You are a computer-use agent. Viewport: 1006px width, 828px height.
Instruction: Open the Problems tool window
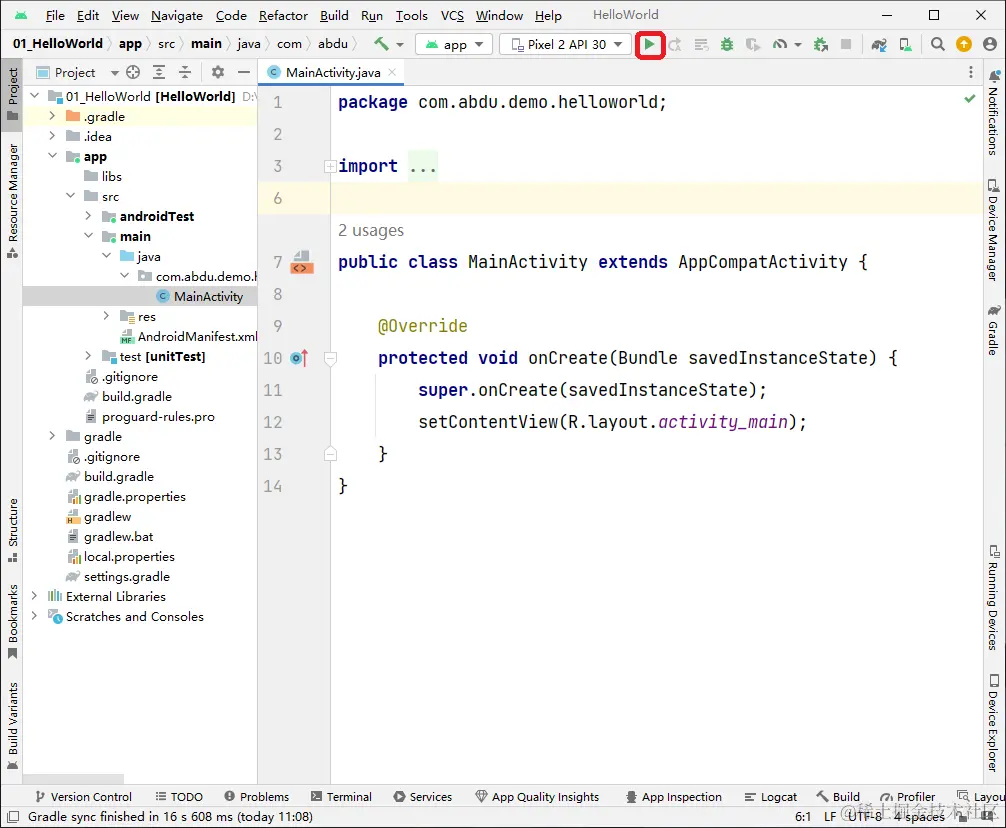257,797
